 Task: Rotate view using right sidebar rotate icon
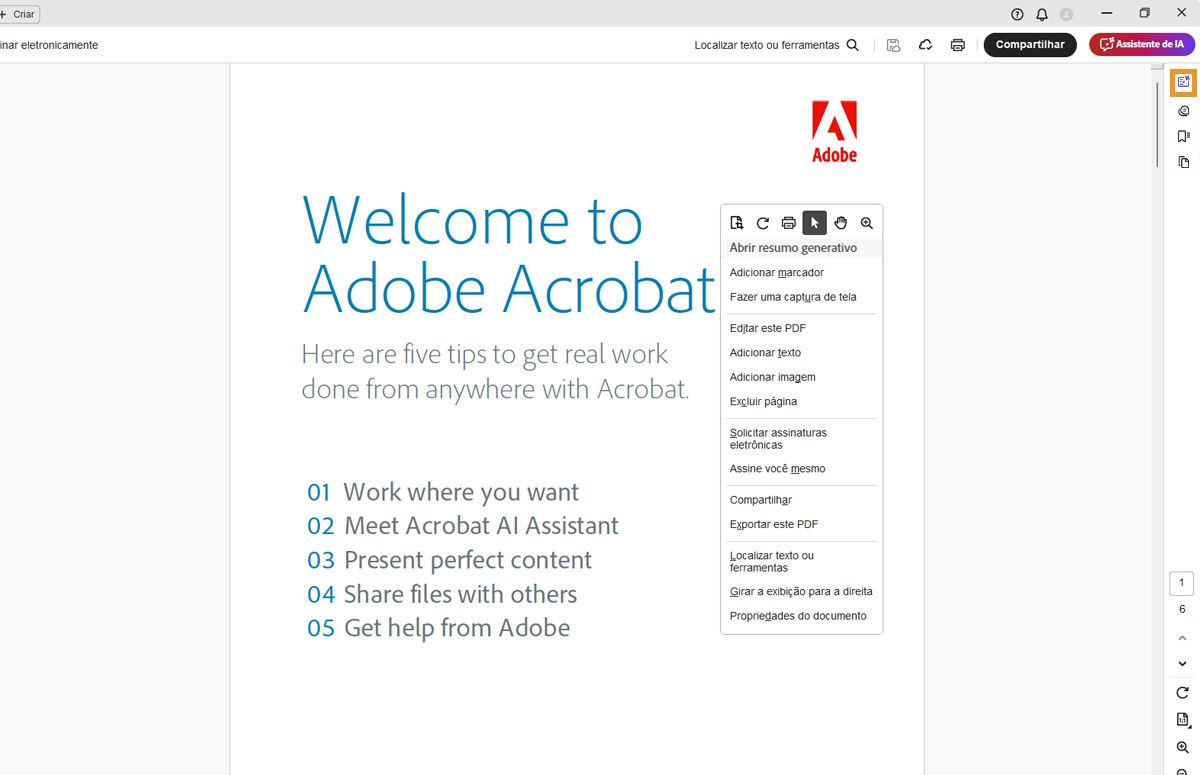pos(1183,692)
